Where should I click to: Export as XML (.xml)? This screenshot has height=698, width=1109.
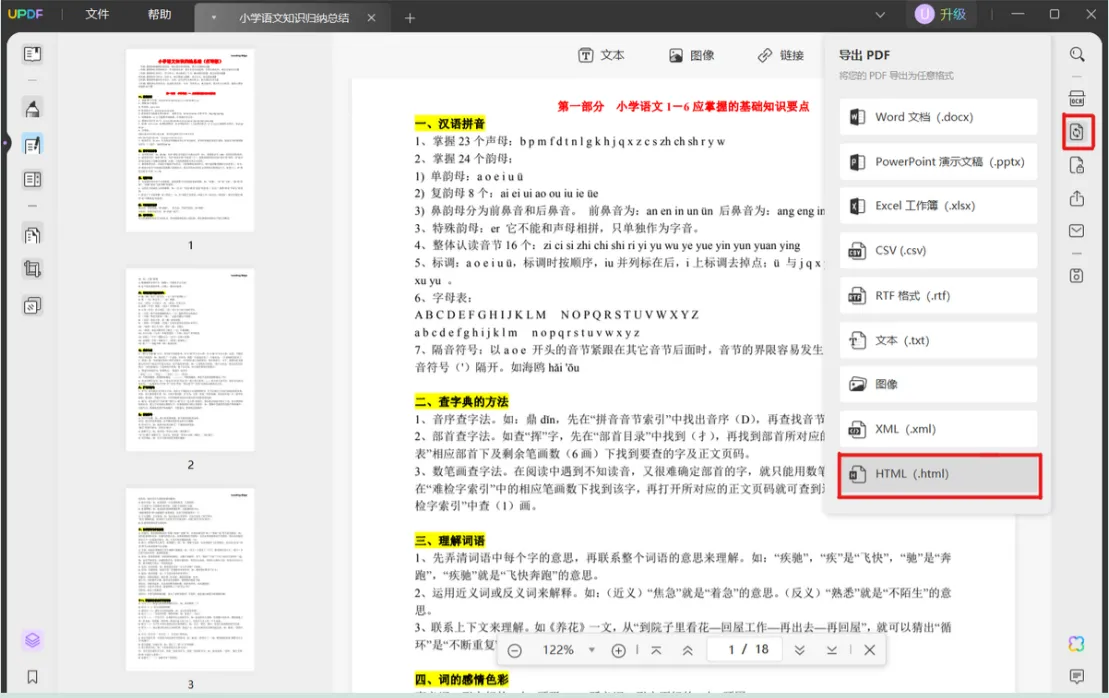tap(938, 429)
